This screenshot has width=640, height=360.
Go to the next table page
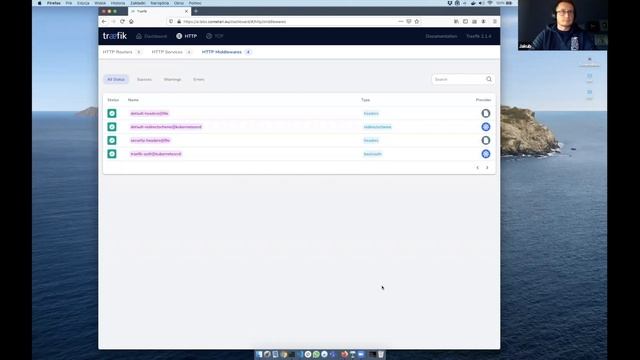pos(487,167)
